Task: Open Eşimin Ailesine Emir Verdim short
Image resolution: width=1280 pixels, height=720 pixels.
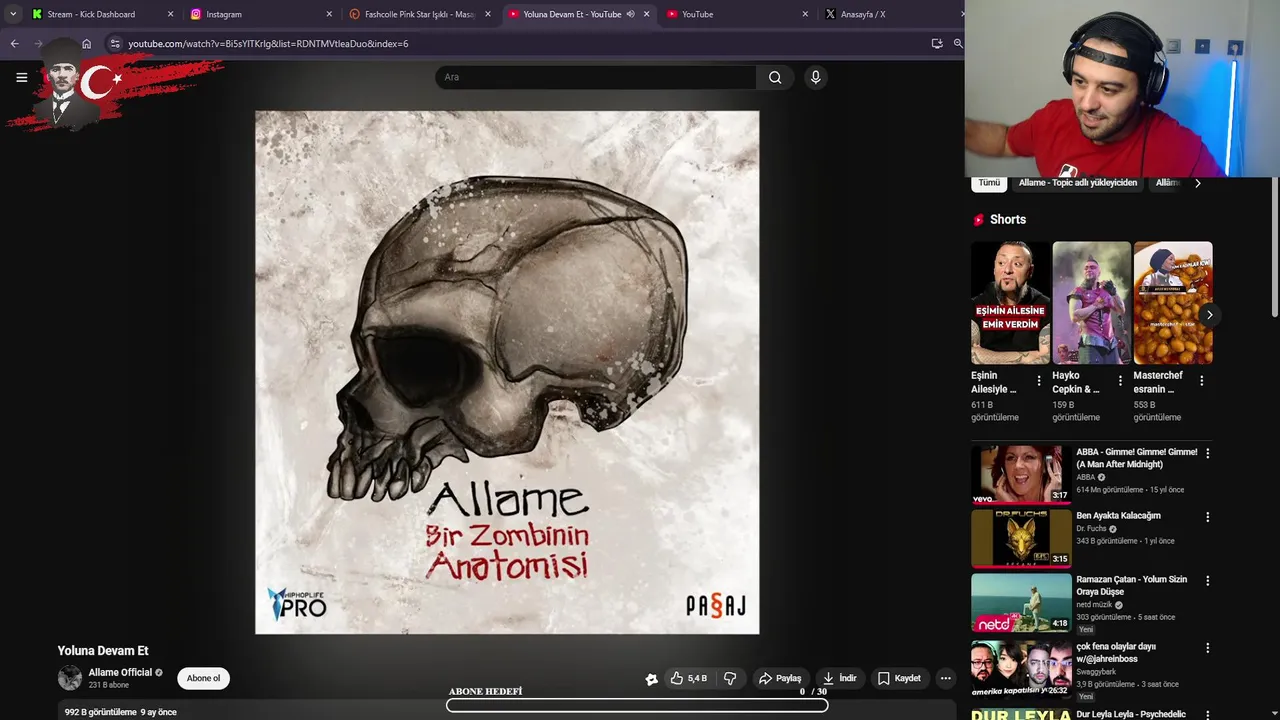Action: (1010, 303)
